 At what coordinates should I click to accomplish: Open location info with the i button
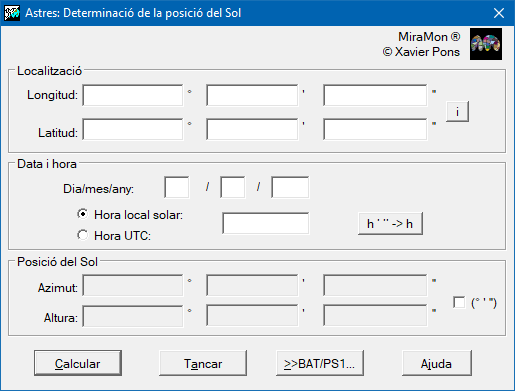pyautogui.click(x=457, y=112)
